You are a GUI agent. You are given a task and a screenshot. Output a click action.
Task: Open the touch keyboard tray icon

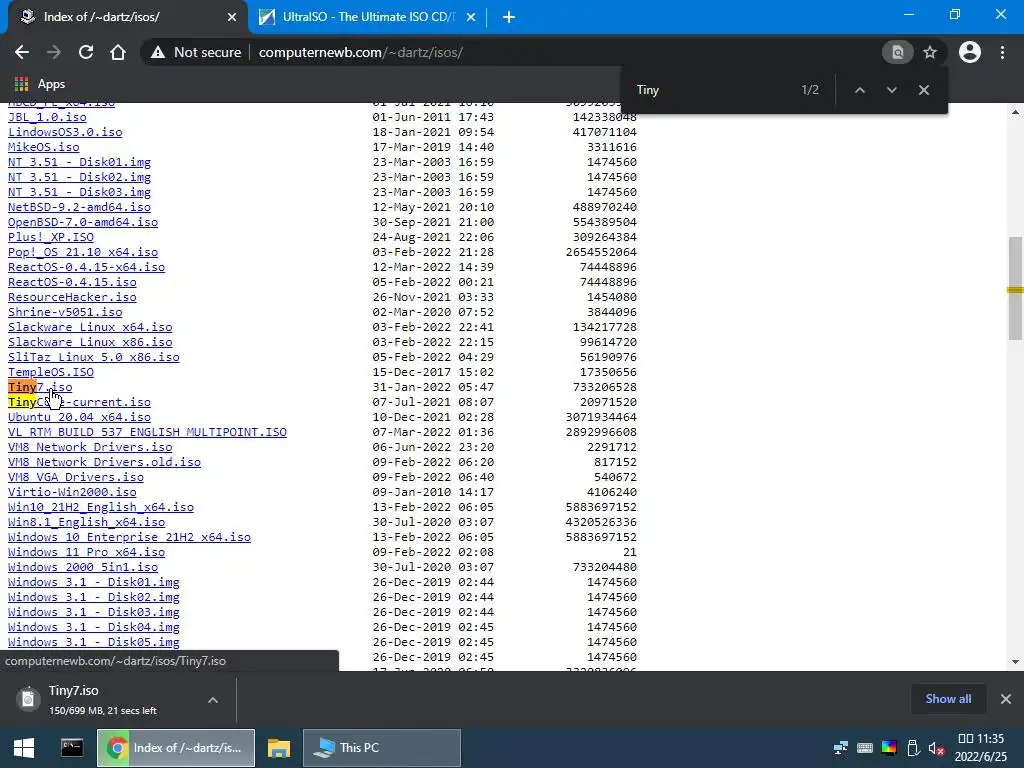click(865, 748)
